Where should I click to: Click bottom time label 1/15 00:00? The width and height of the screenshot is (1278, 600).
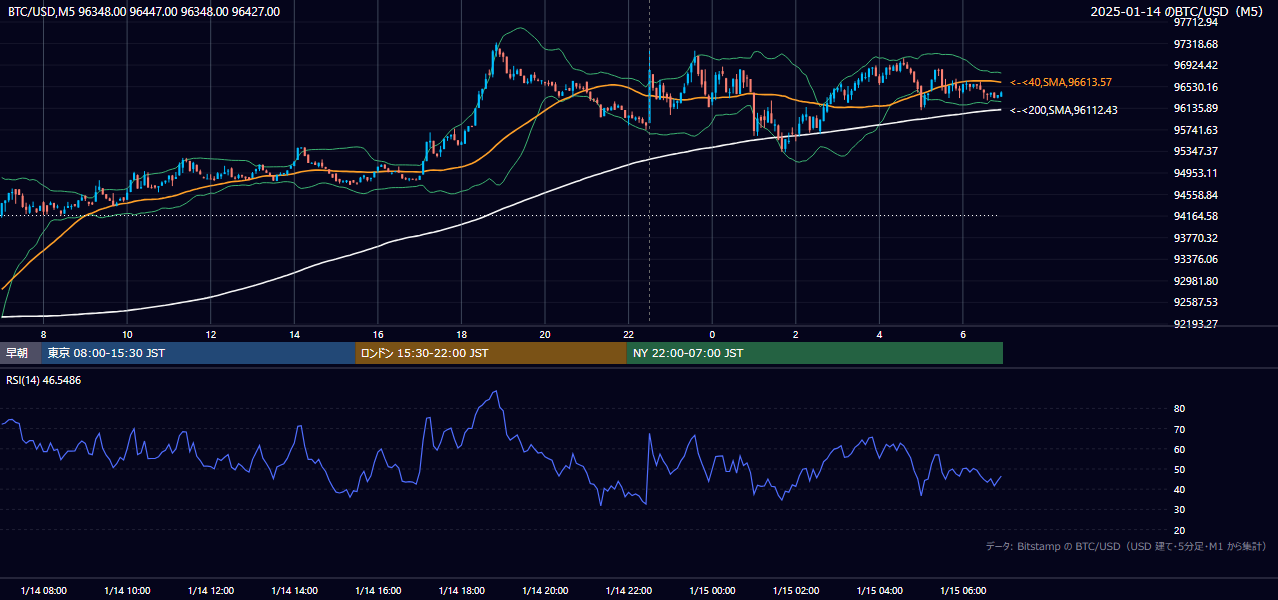[712, 590]
